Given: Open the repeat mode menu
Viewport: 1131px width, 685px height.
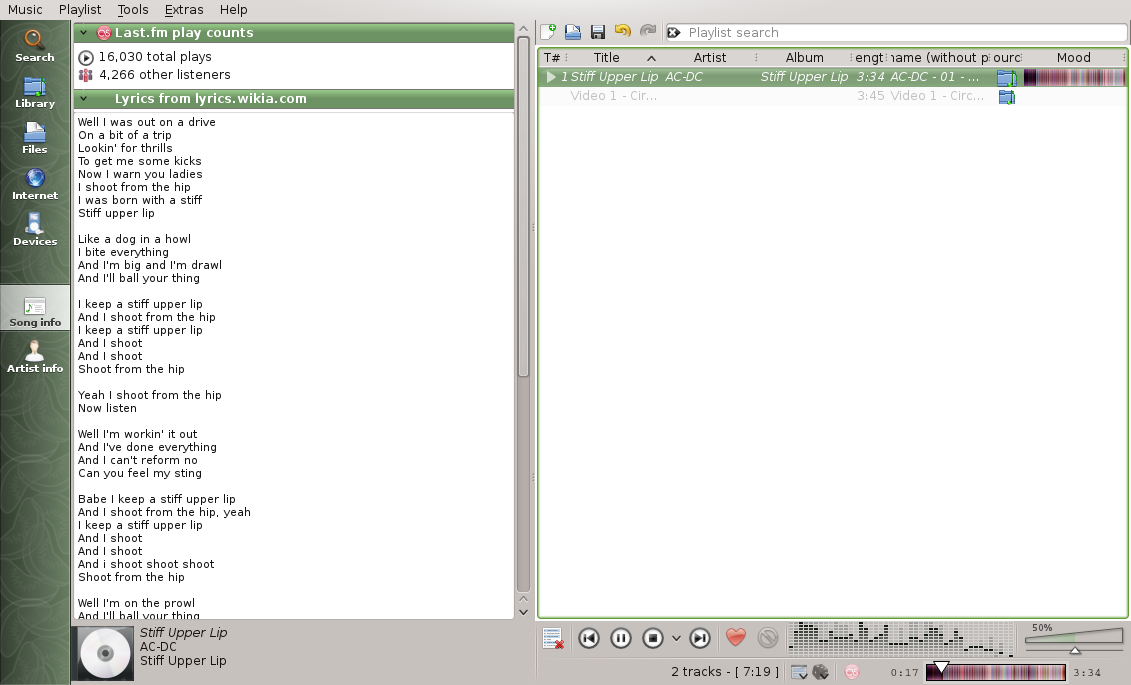Looking at the screenshot, I should click(x=799, y=672).
